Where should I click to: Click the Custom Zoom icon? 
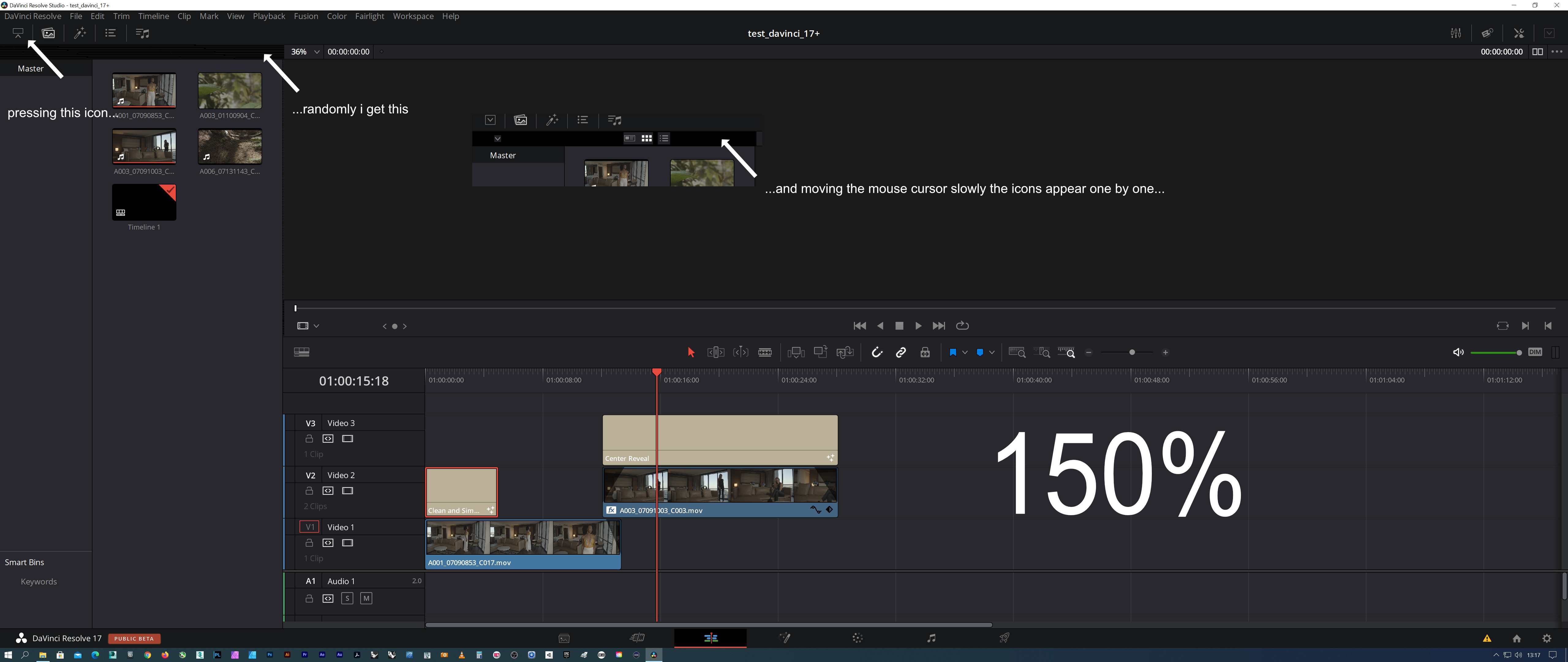pos(1066,352)
